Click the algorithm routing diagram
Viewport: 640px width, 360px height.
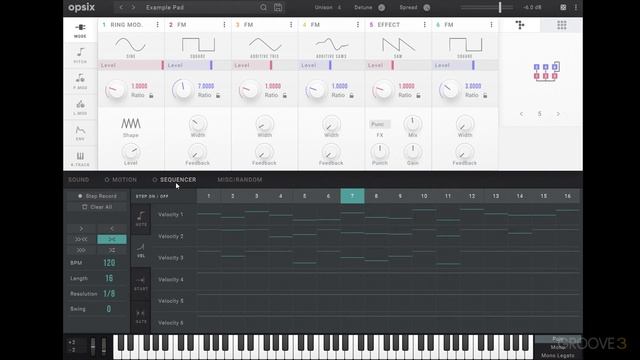pos(546,71)
